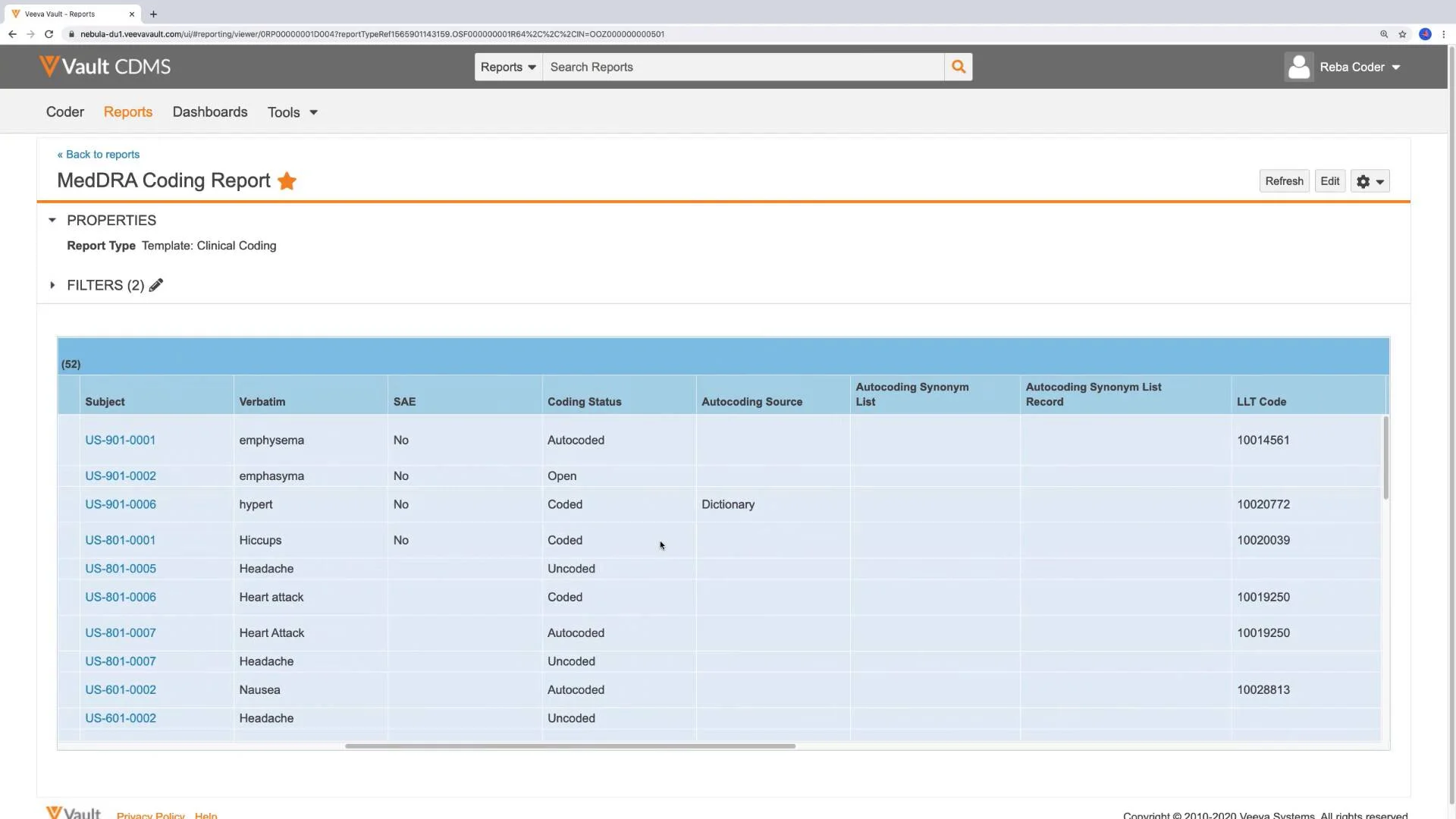This screenshot has height=819, width=1456.
Task: Open subject US-801-0007 with Heart Attack verbatim
Action: tap(120, 633)
